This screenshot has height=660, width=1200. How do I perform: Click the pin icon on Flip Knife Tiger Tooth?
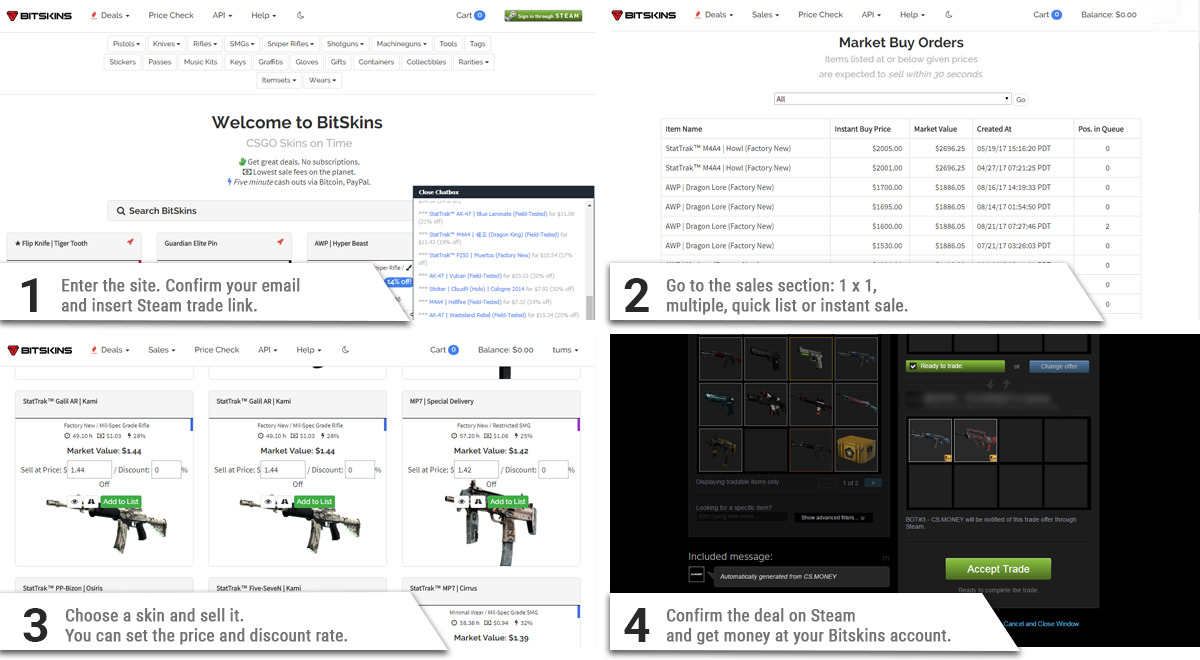(130, 243)
